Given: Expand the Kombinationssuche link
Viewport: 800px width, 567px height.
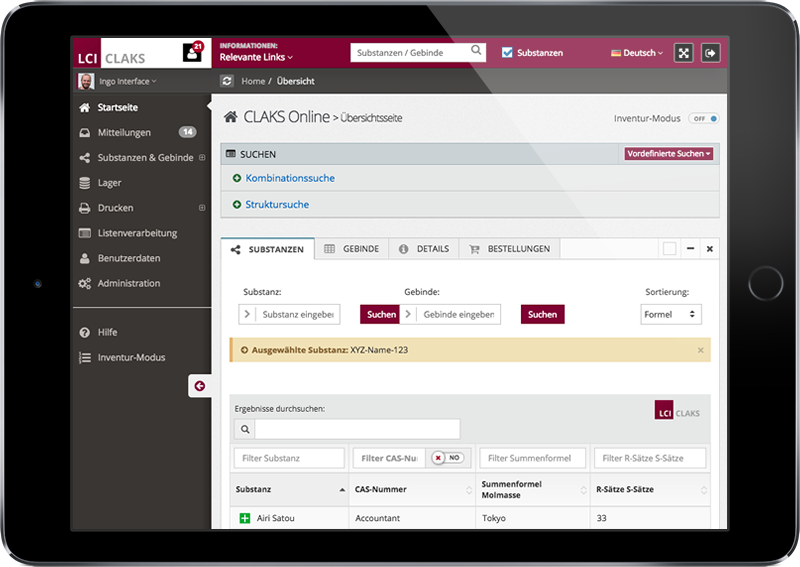Looking at the screenshot, I should pos(290,178).
